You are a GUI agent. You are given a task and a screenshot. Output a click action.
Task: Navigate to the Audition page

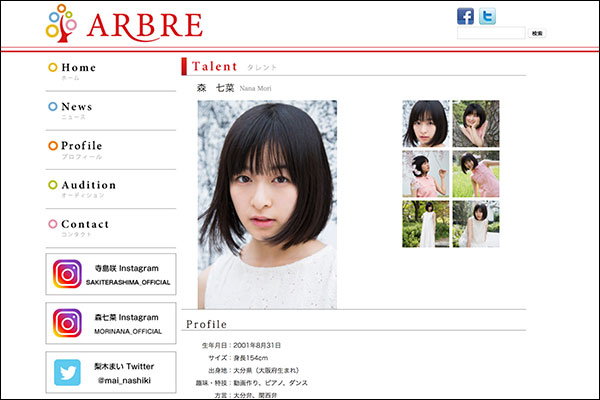pos(88,185)
